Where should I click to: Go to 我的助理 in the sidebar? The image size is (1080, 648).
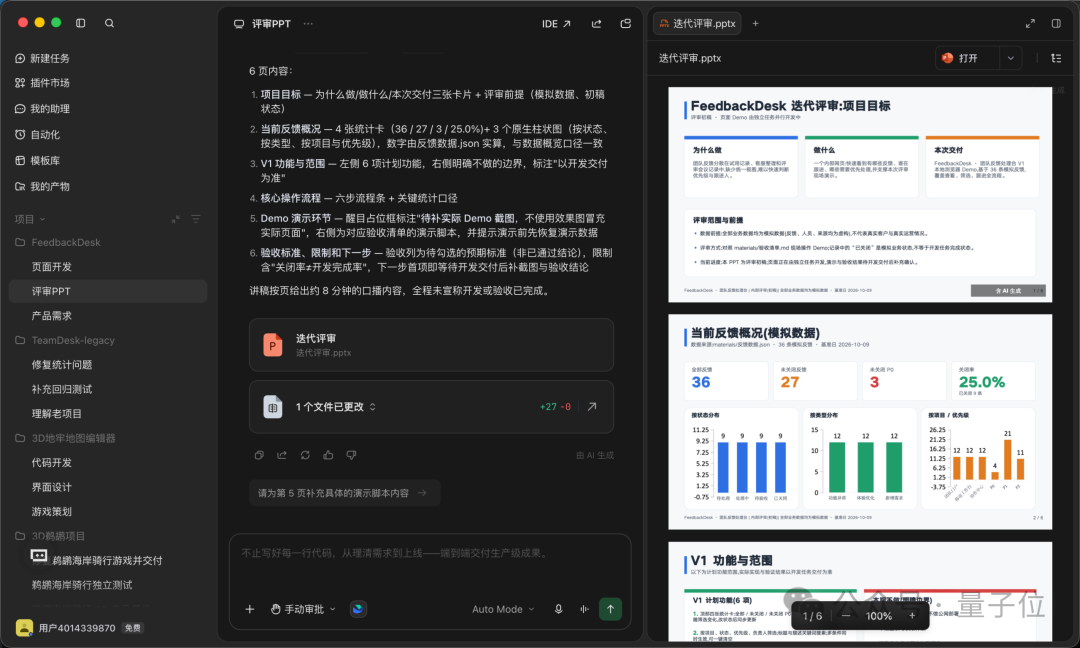coord(43,109)
